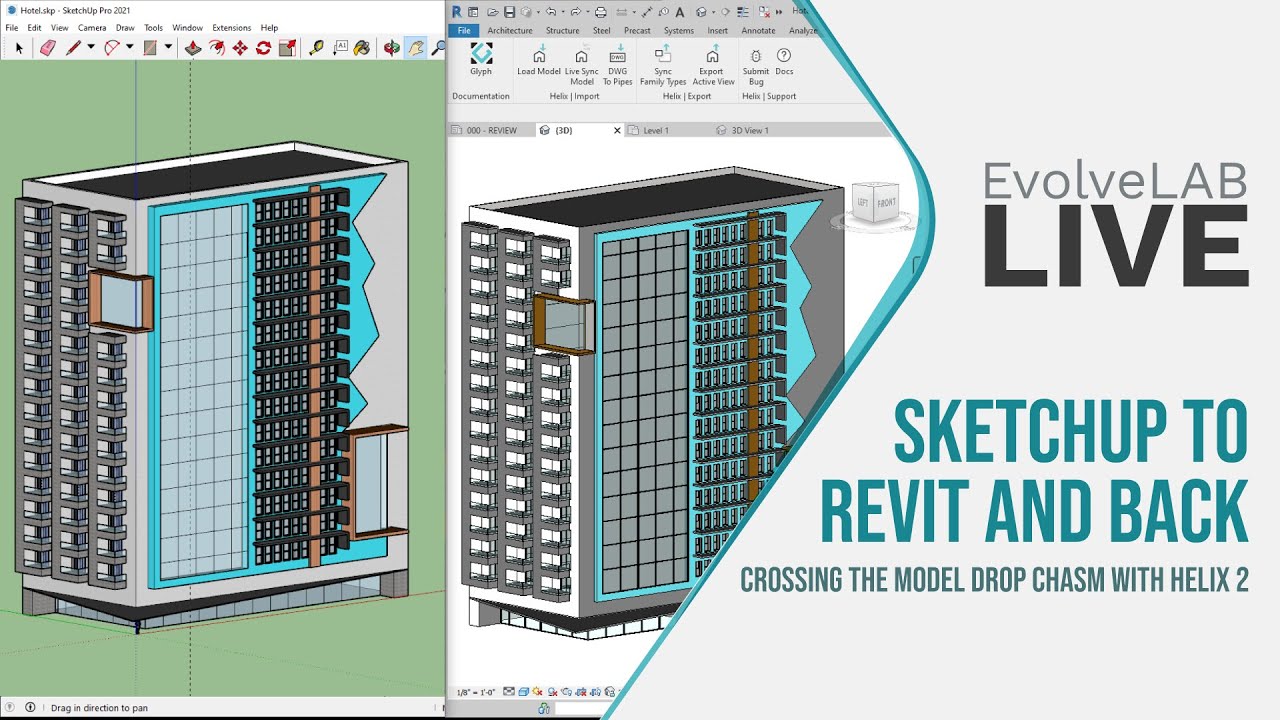
Task: Switch to the 000 - REVIEW view tab
Action: click(490, 130)
